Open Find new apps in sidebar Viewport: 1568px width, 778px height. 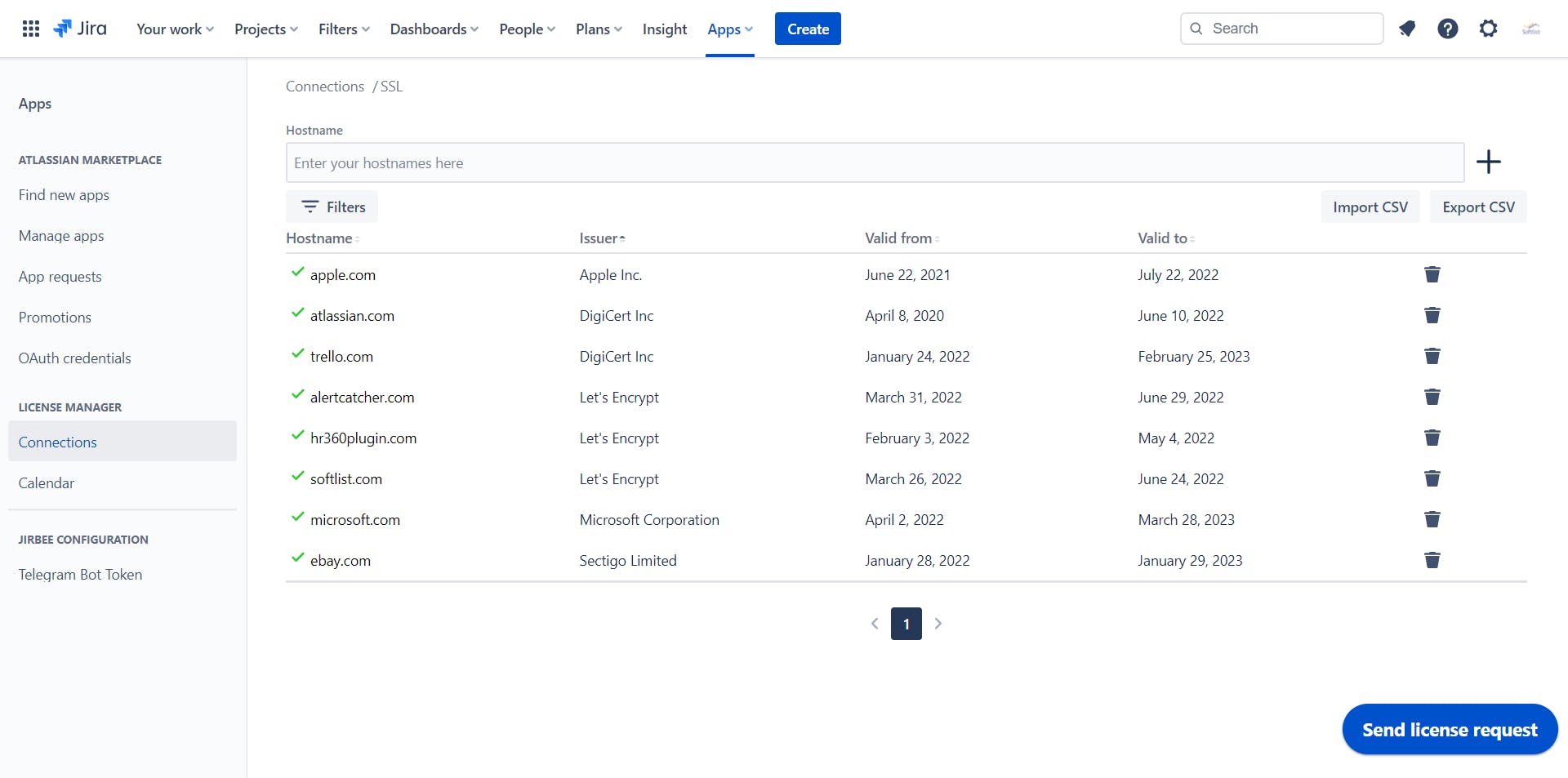point(64,195)
